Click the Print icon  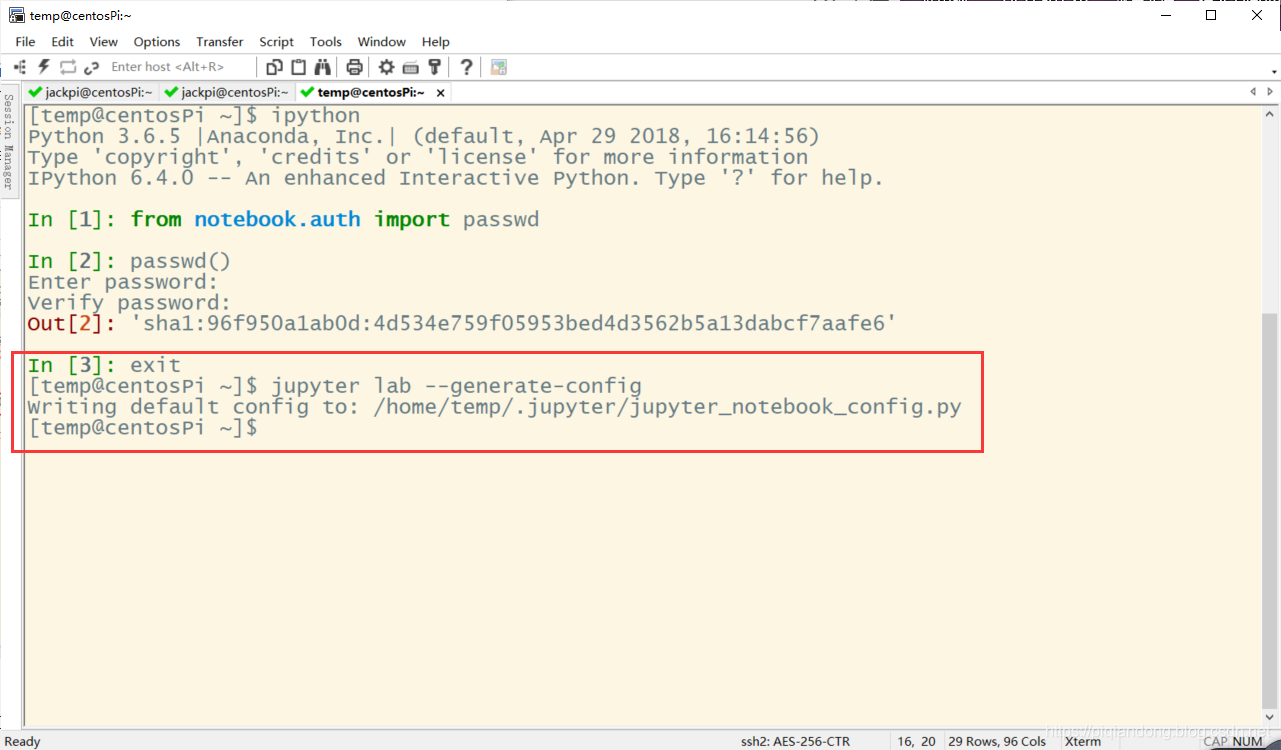[x=354, y=67]
